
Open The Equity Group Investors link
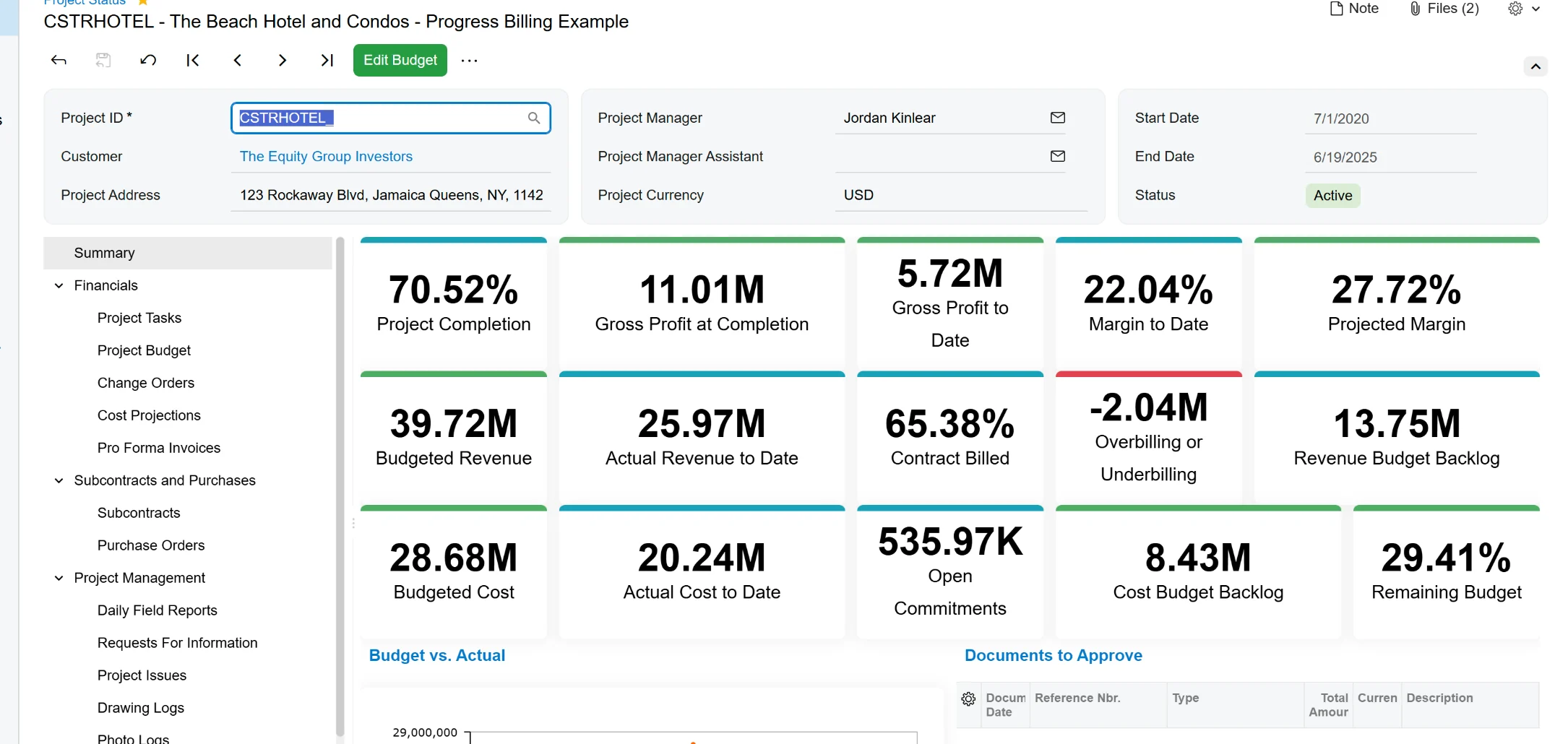click(326, 156)
